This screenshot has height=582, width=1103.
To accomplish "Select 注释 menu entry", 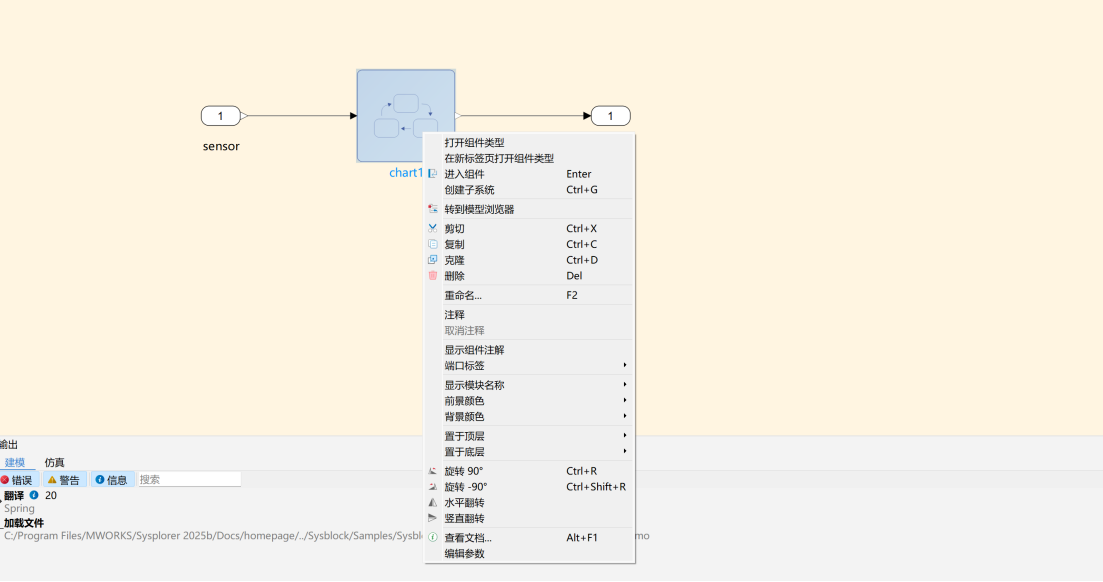I will (529, 315).
